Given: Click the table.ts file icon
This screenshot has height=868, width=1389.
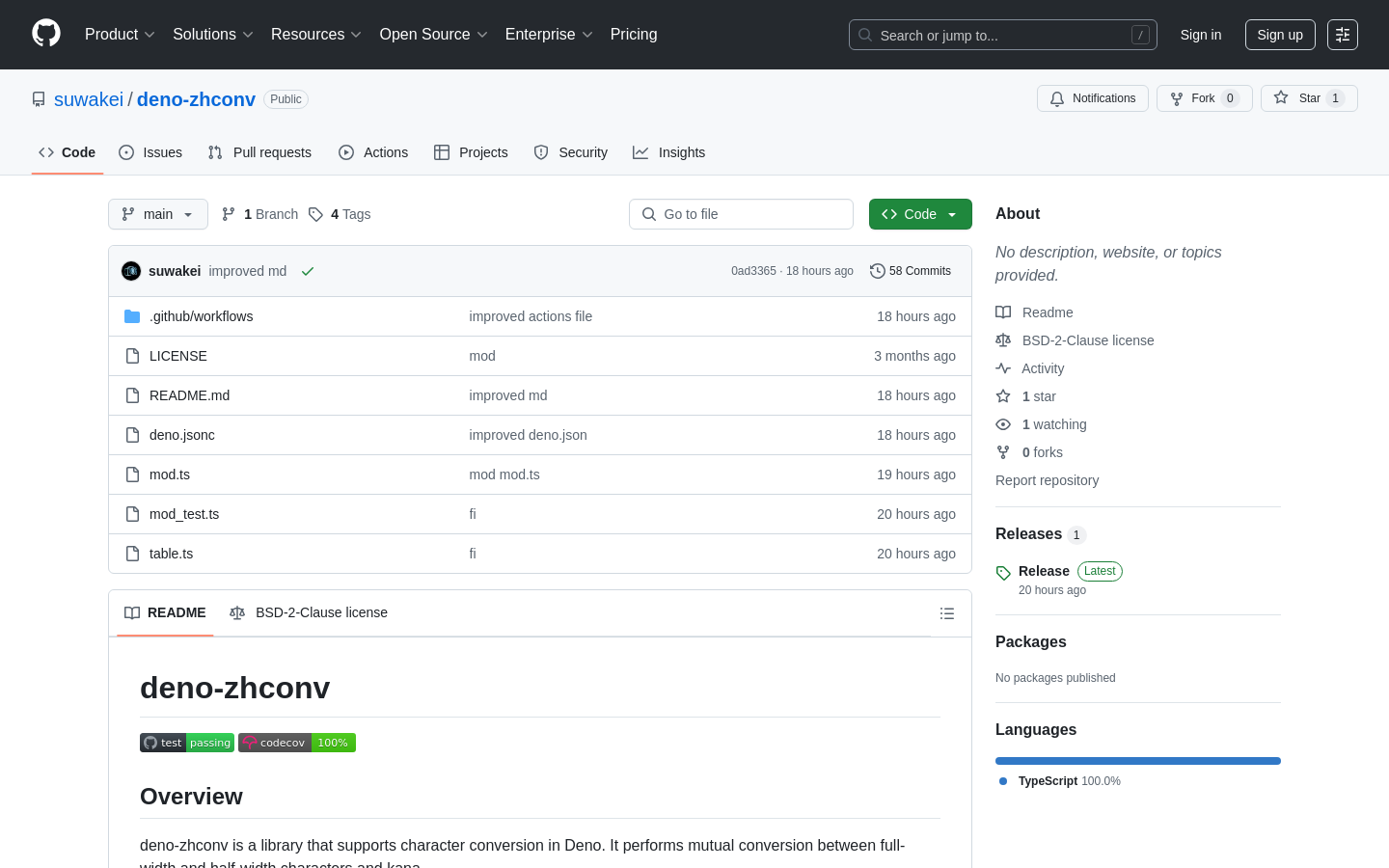Looking at the screenshot, I should coord(132,554).
